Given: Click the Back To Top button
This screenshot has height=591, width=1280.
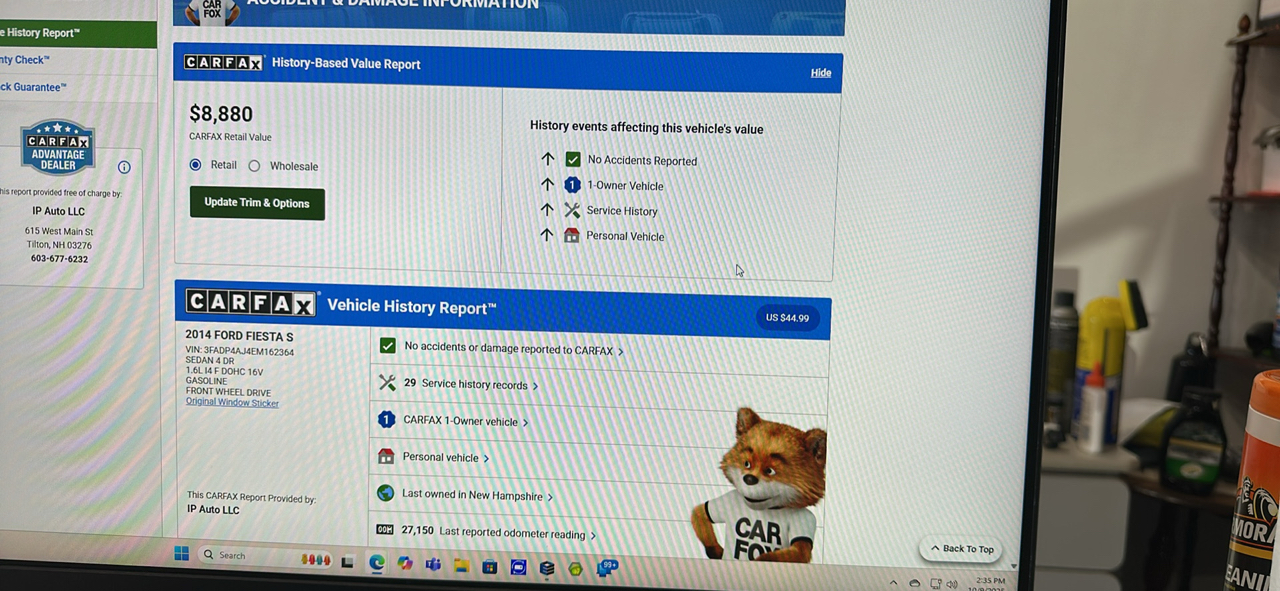Looking at the screenshot, I should tap(962, 548).
